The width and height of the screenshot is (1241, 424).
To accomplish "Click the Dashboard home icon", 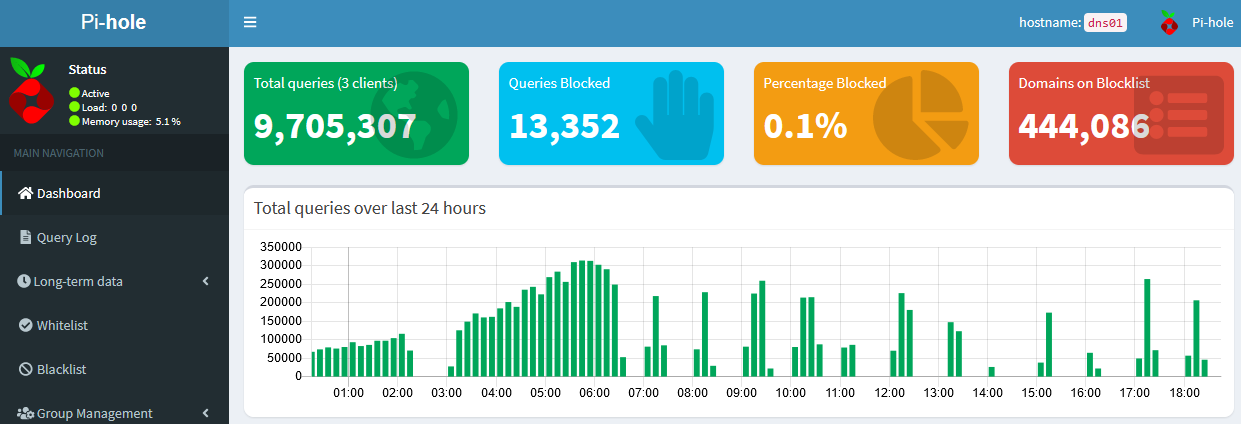I will point(26,193).
